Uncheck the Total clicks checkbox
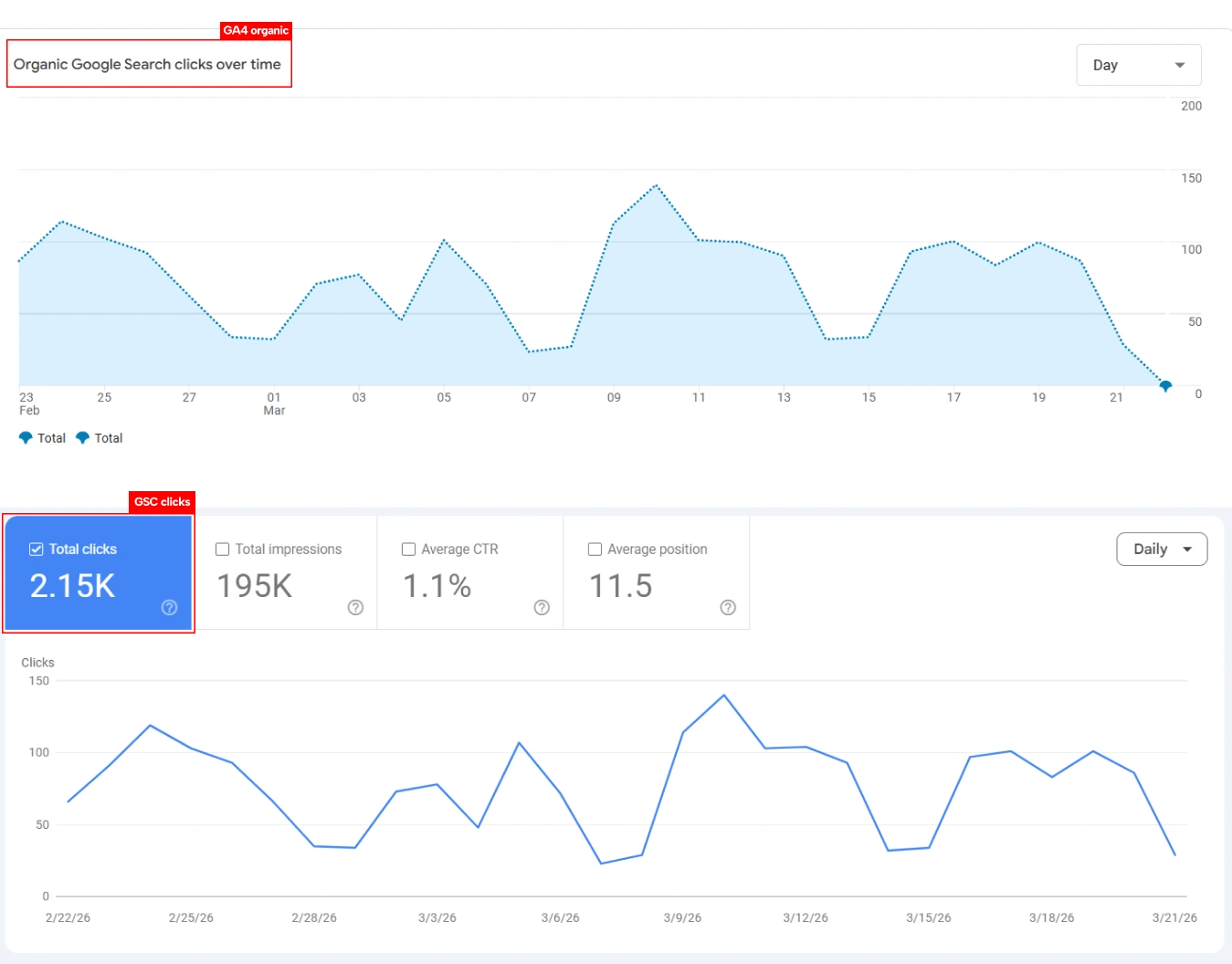Image resolution: width=1232 pixels, height=964 pixels. click(36, 549)
